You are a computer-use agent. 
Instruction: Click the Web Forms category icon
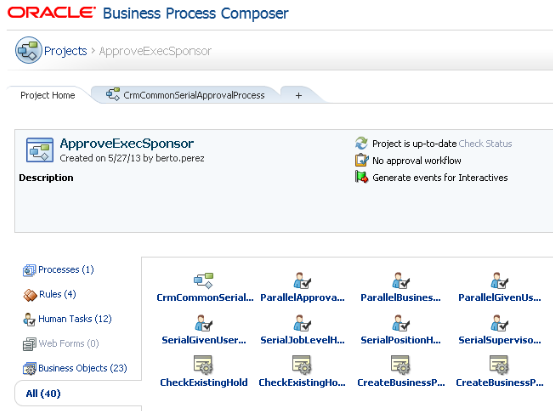pyautogui.click(x=29, y=344)
